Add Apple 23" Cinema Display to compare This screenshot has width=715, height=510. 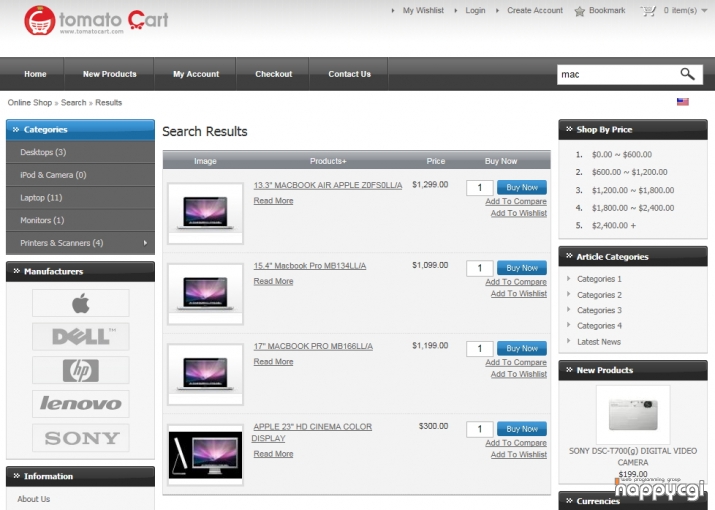[x=516, y=443]
